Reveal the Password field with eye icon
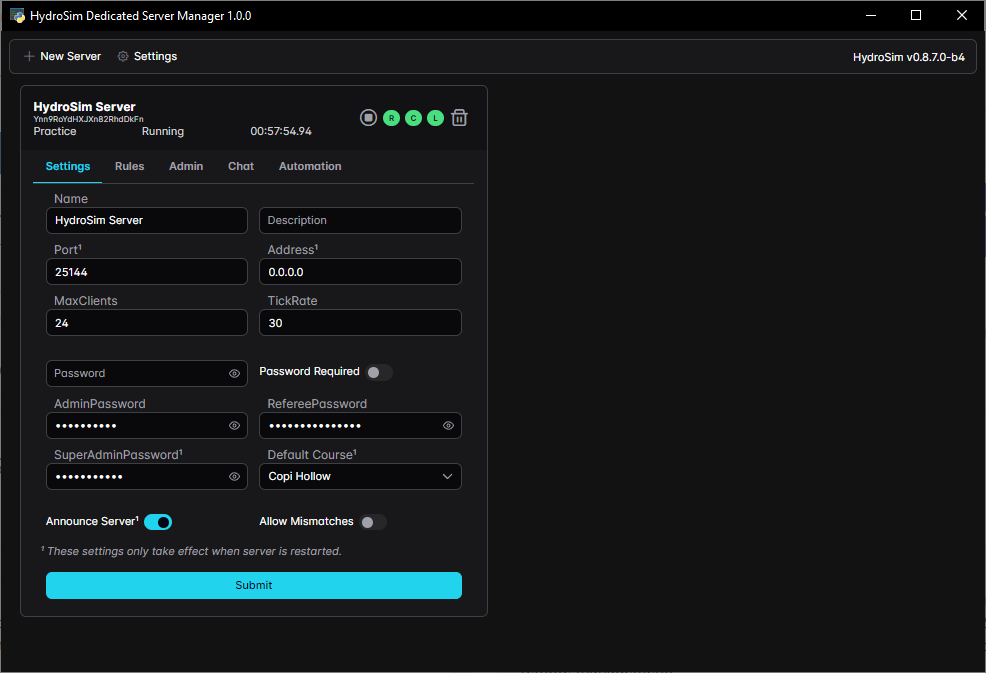Viewport: 986px width, 673px height. tap(235, 374)
